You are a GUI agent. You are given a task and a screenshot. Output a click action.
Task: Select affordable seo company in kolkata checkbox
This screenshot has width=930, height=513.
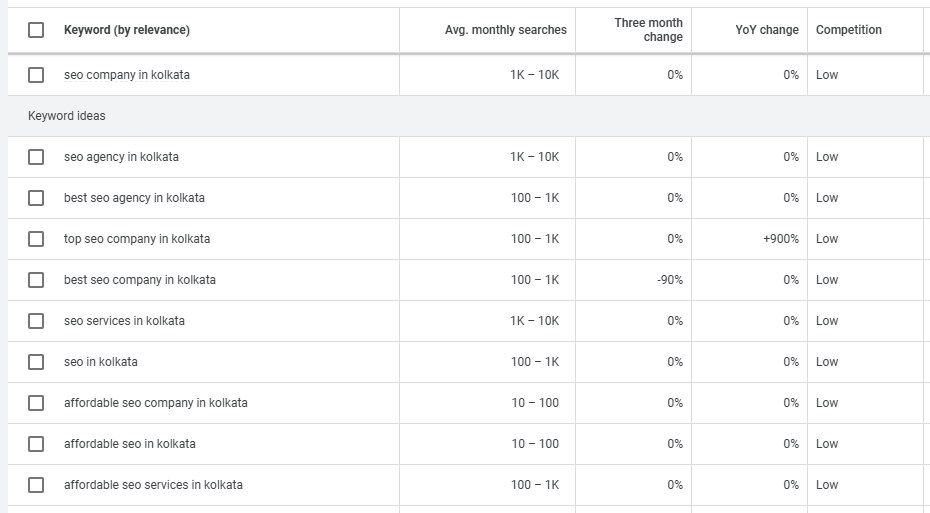(36, 403)
